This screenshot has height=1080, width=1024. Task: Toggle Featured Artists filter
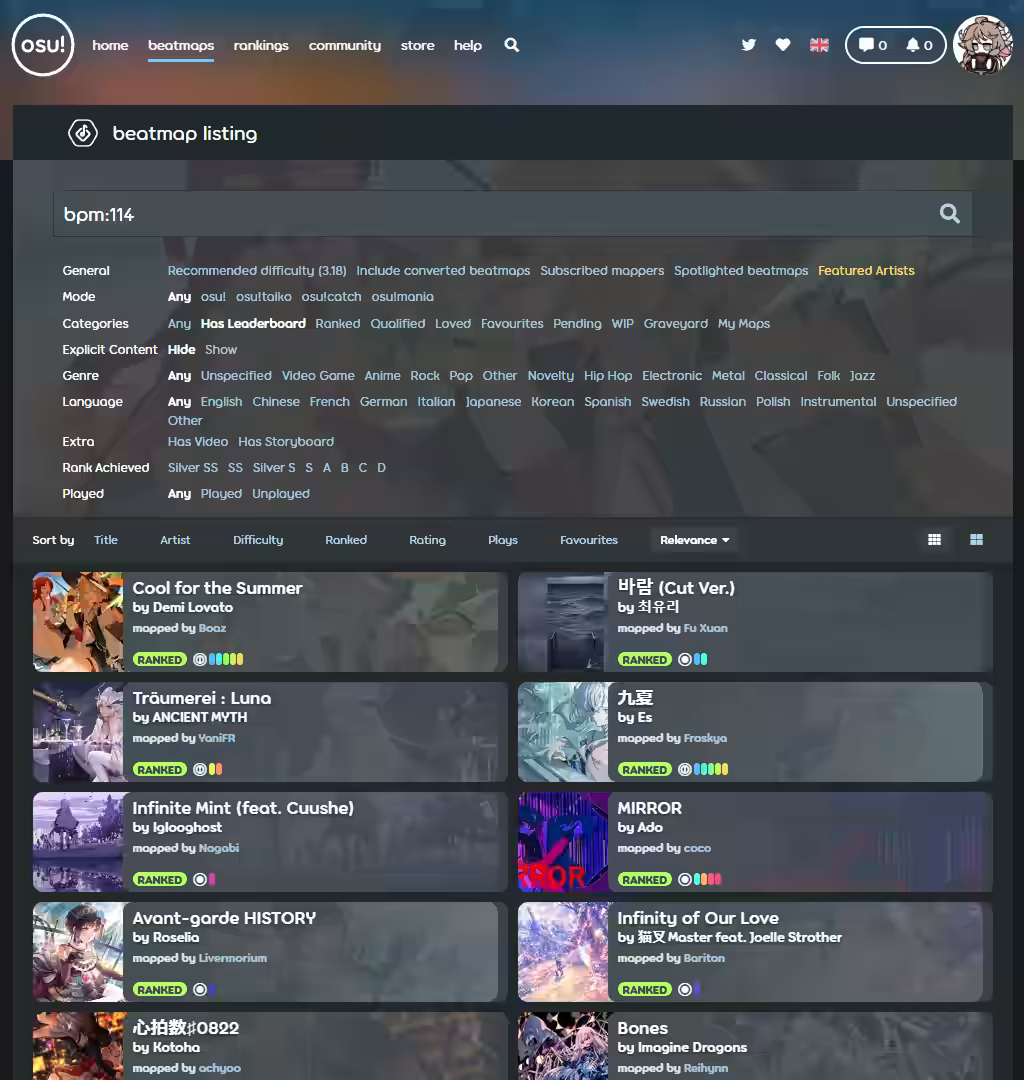click(x=866, y=271)
